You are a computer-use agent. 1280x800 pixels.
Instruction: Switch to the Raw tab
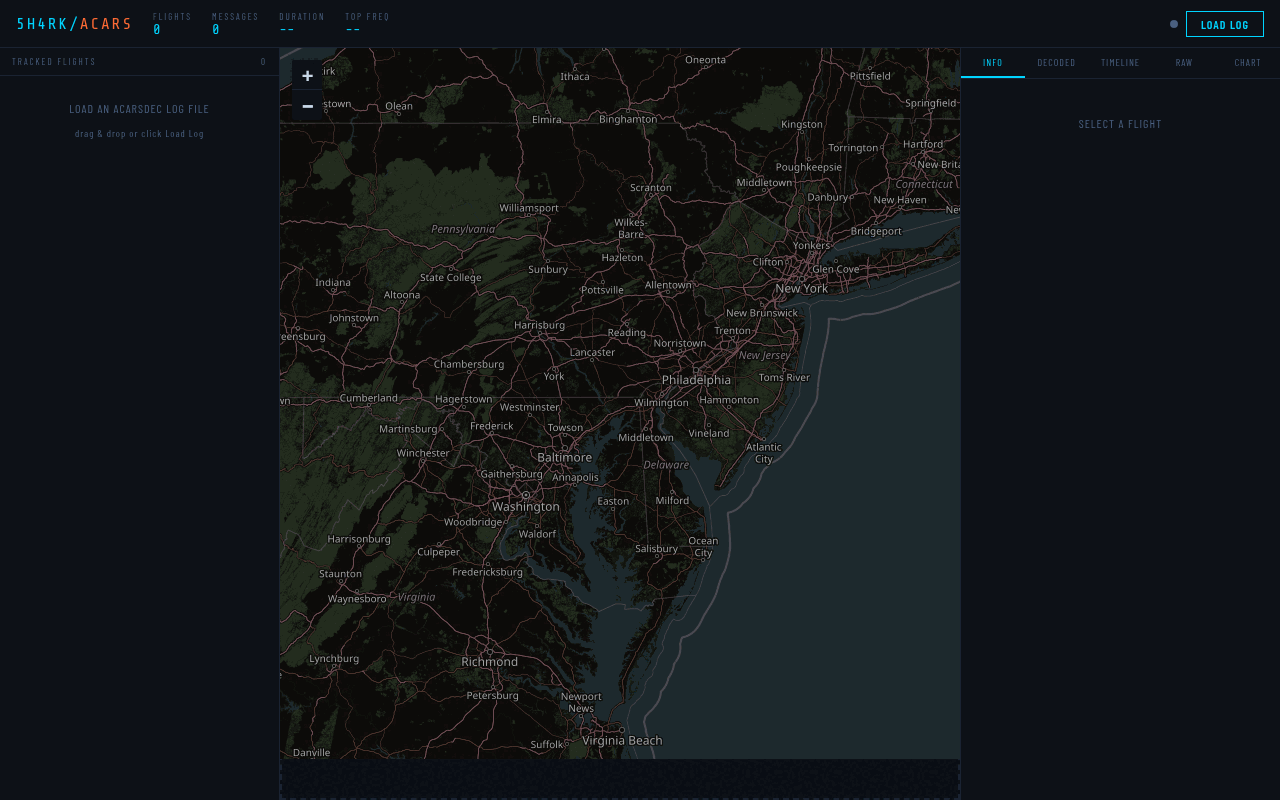pos(1184,62)
